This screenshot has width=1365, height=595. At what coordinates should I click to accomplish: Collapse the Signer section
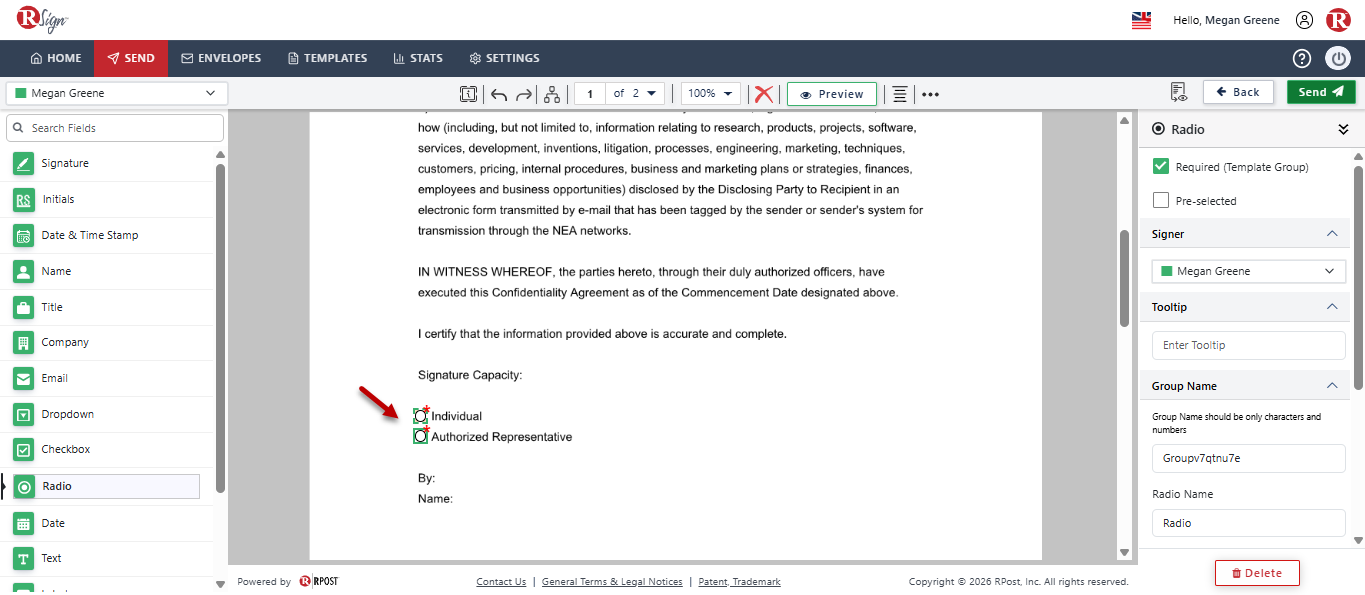coord(1331,234)
